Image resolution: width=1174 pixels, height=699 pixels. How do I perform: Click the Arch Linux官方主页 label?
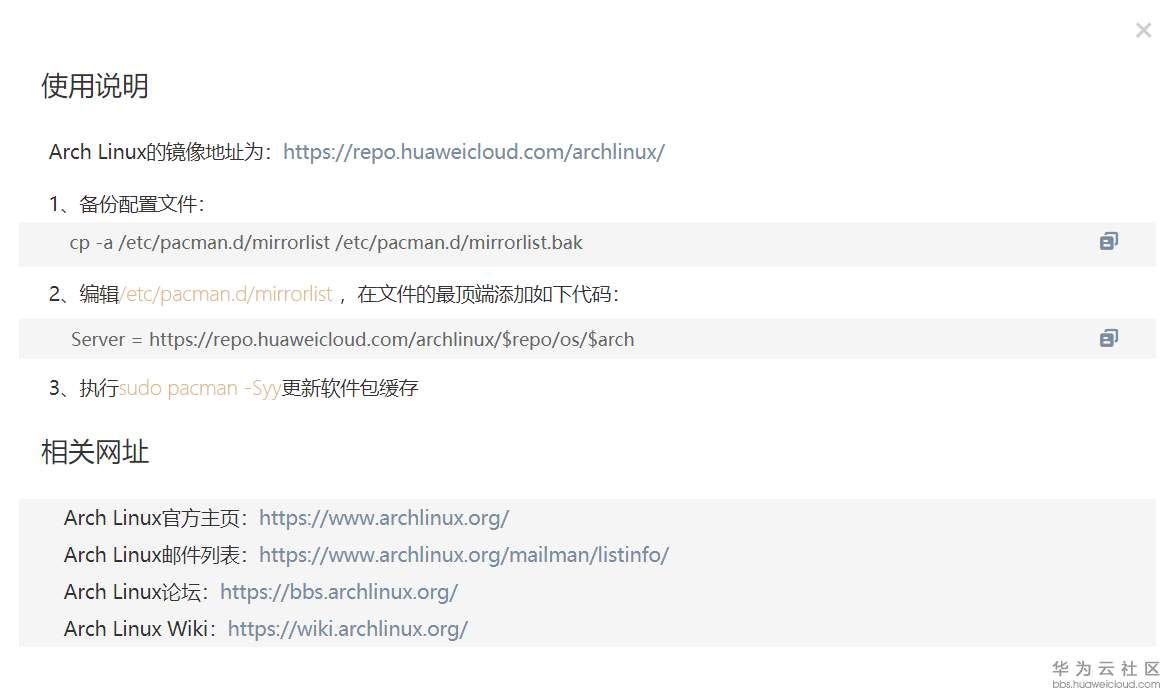click(156, 518)
